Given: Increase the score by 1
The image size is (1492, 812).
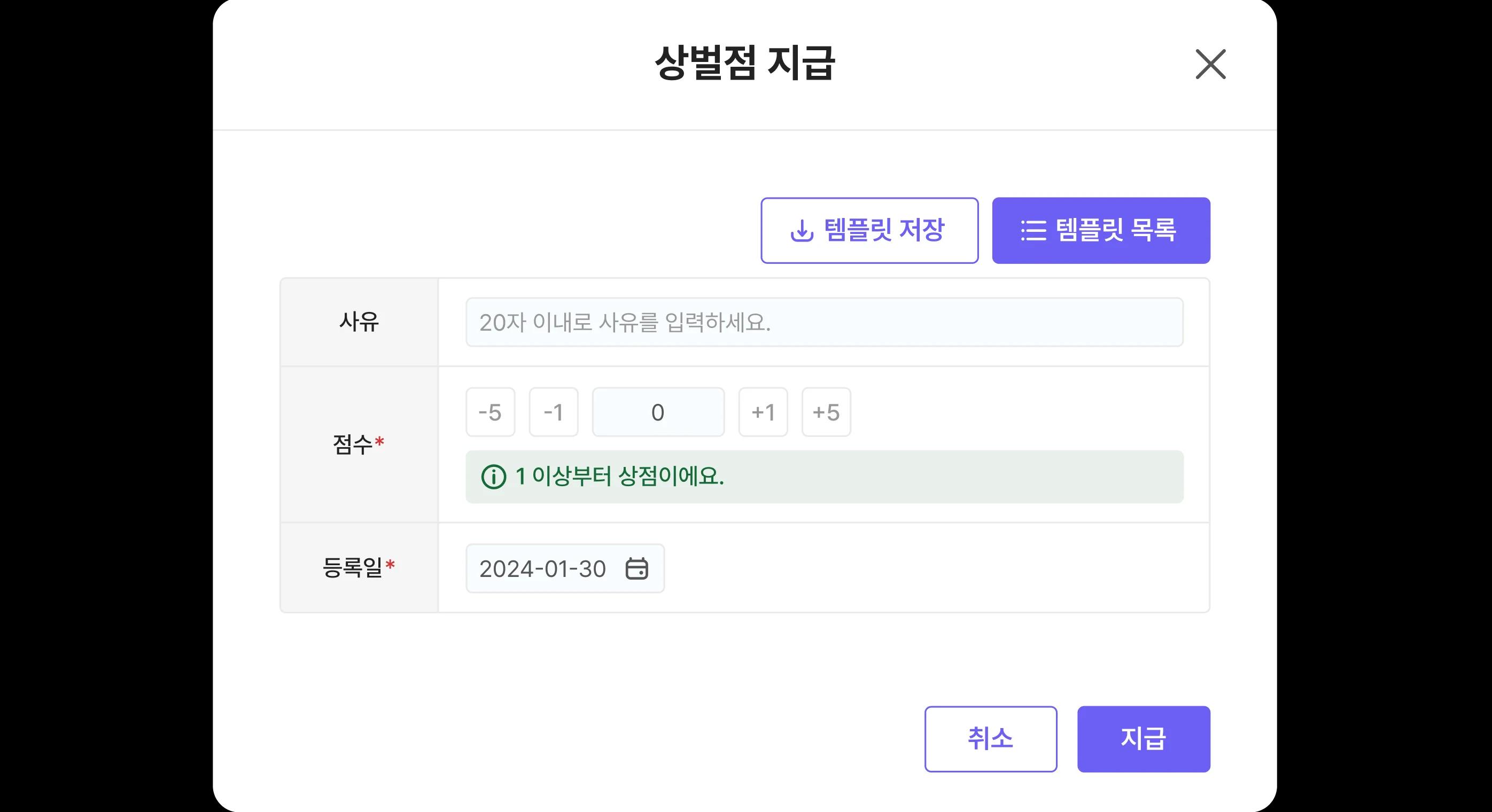Looking at the screenshot, I should (x=763, y=412).
